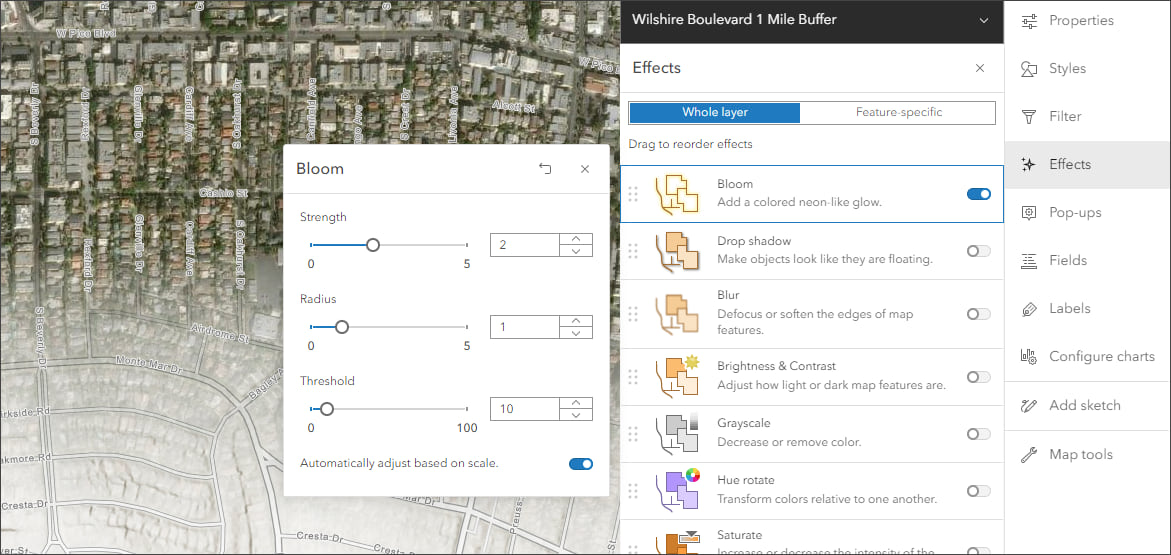Screen dimensions: 1171x555
Task: Reset Bloom settings with the undo arrow
Action: 545,169
